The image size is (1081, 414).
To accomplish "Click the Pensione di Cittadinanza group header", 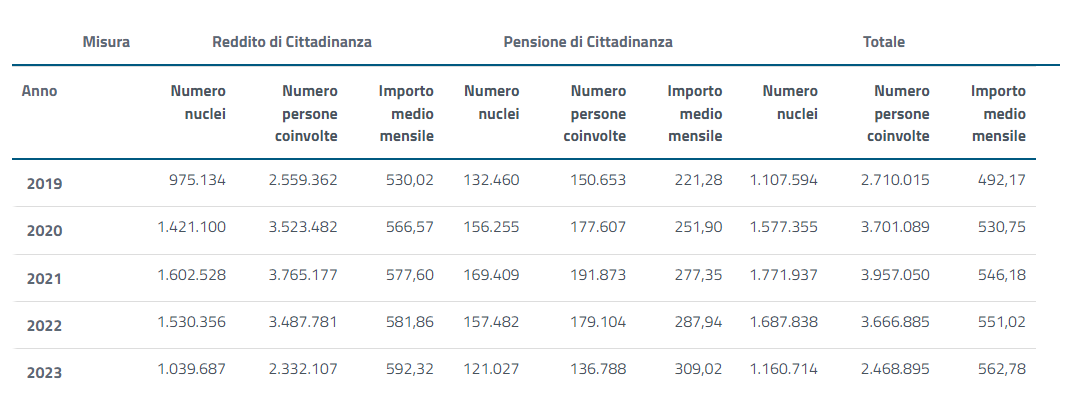I will point(588,42).
